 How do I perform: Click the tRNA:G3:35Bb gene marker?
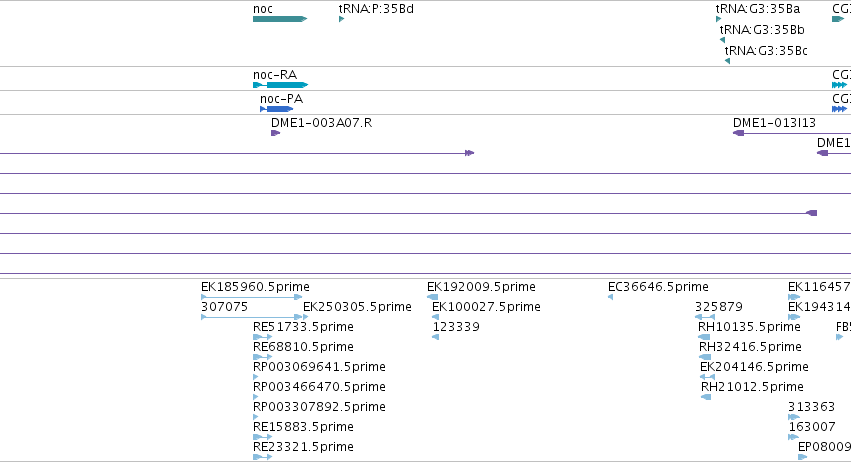pyautogui.click(x=722, y=40)
